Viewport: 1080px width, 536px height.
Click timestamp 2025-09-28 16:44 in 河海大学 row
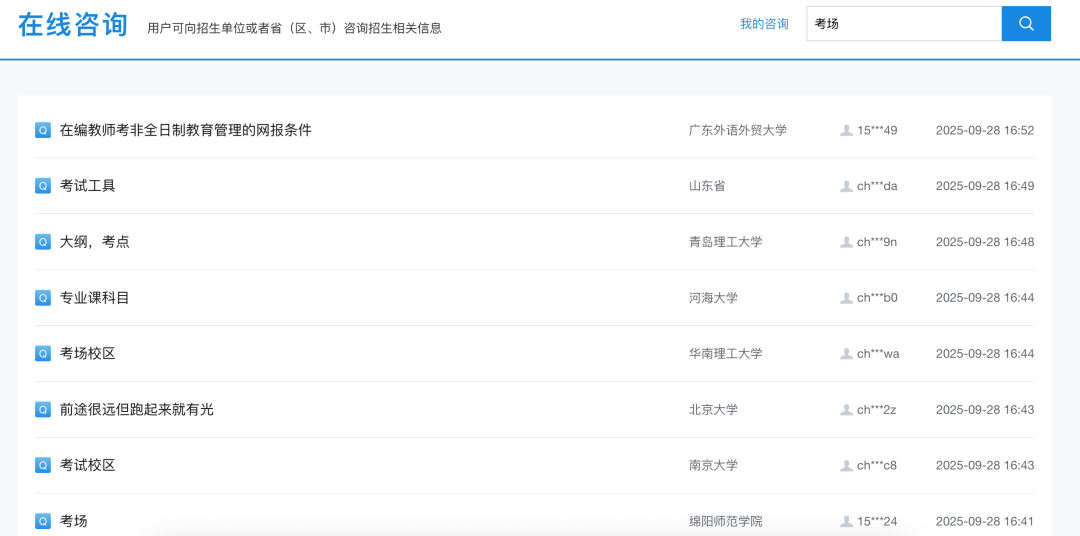coord(985,298)
